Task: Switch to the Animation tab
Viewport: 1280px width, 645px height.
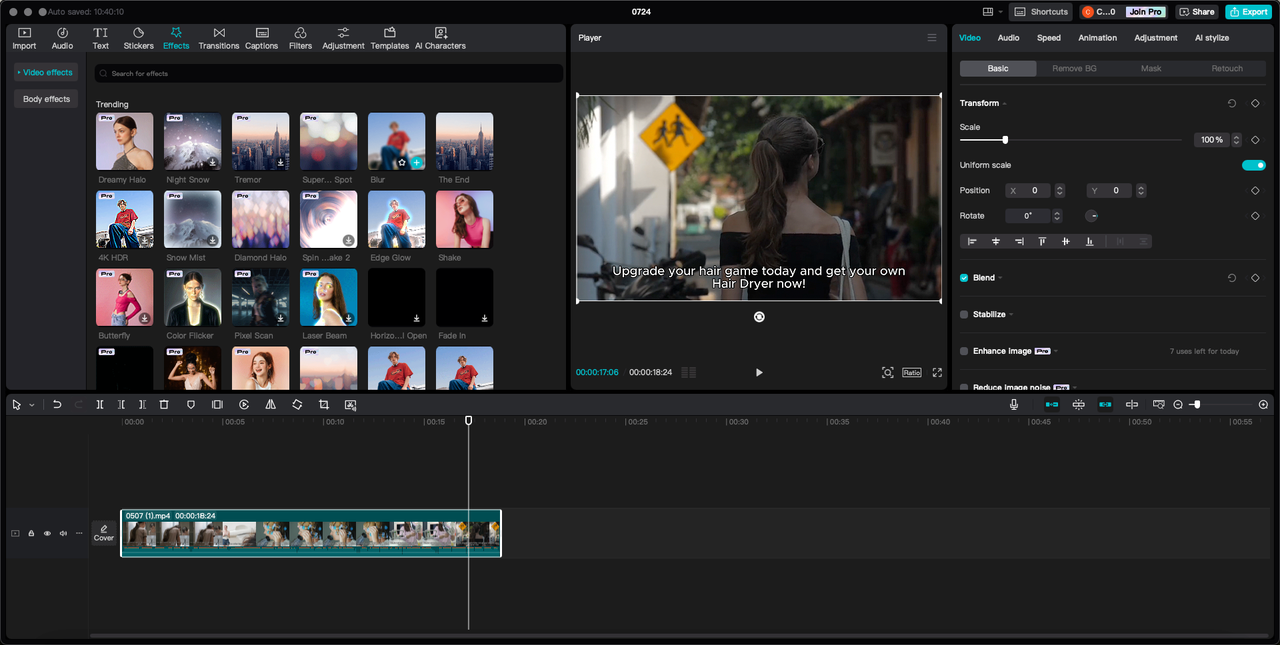Action: (1097, 38)
